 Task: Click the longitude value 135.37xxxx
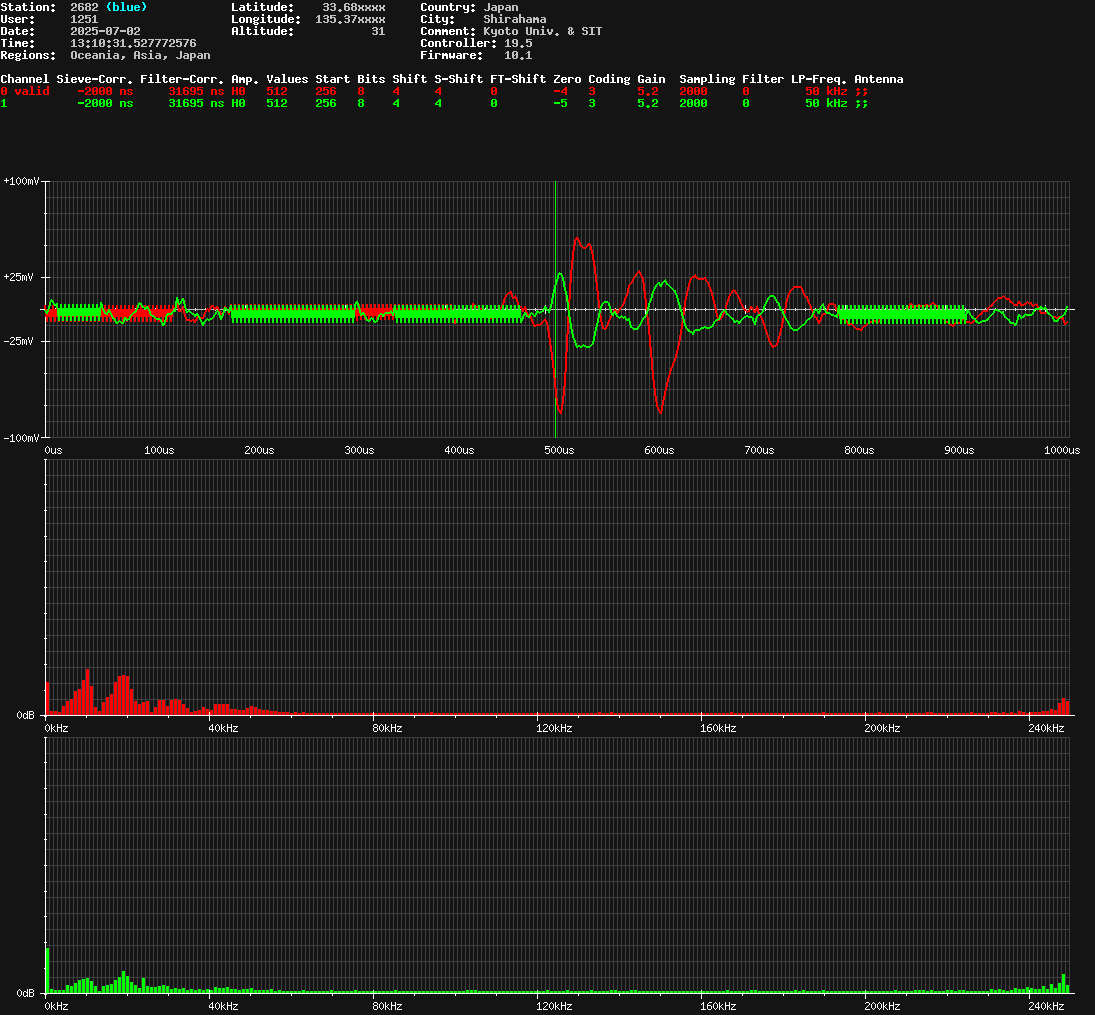(350, 19)
